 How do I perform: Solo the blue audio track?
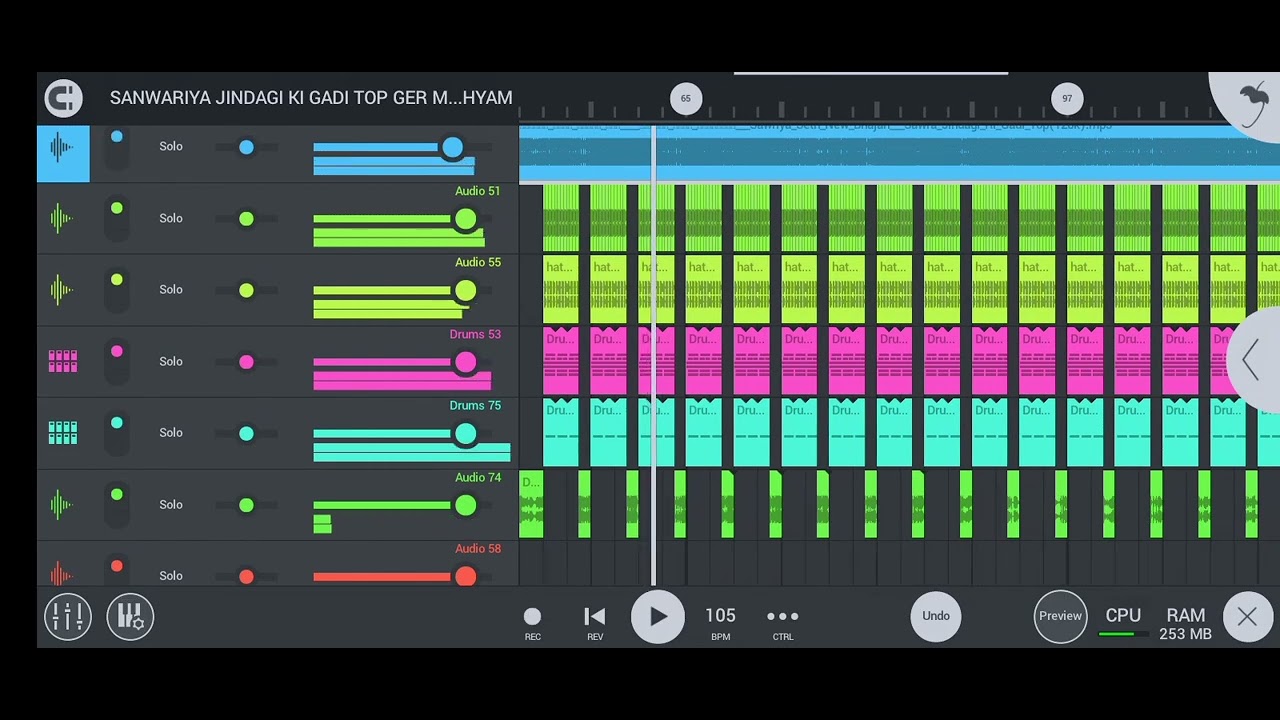171,146
